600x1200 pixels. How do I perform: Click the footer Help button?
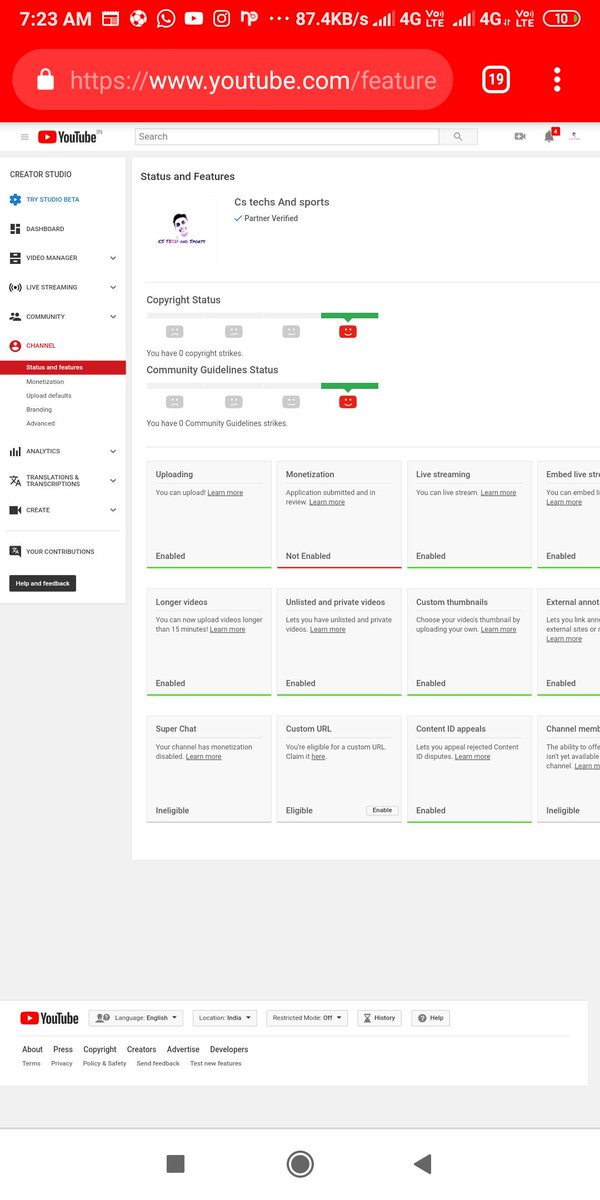click(431, 1018)
